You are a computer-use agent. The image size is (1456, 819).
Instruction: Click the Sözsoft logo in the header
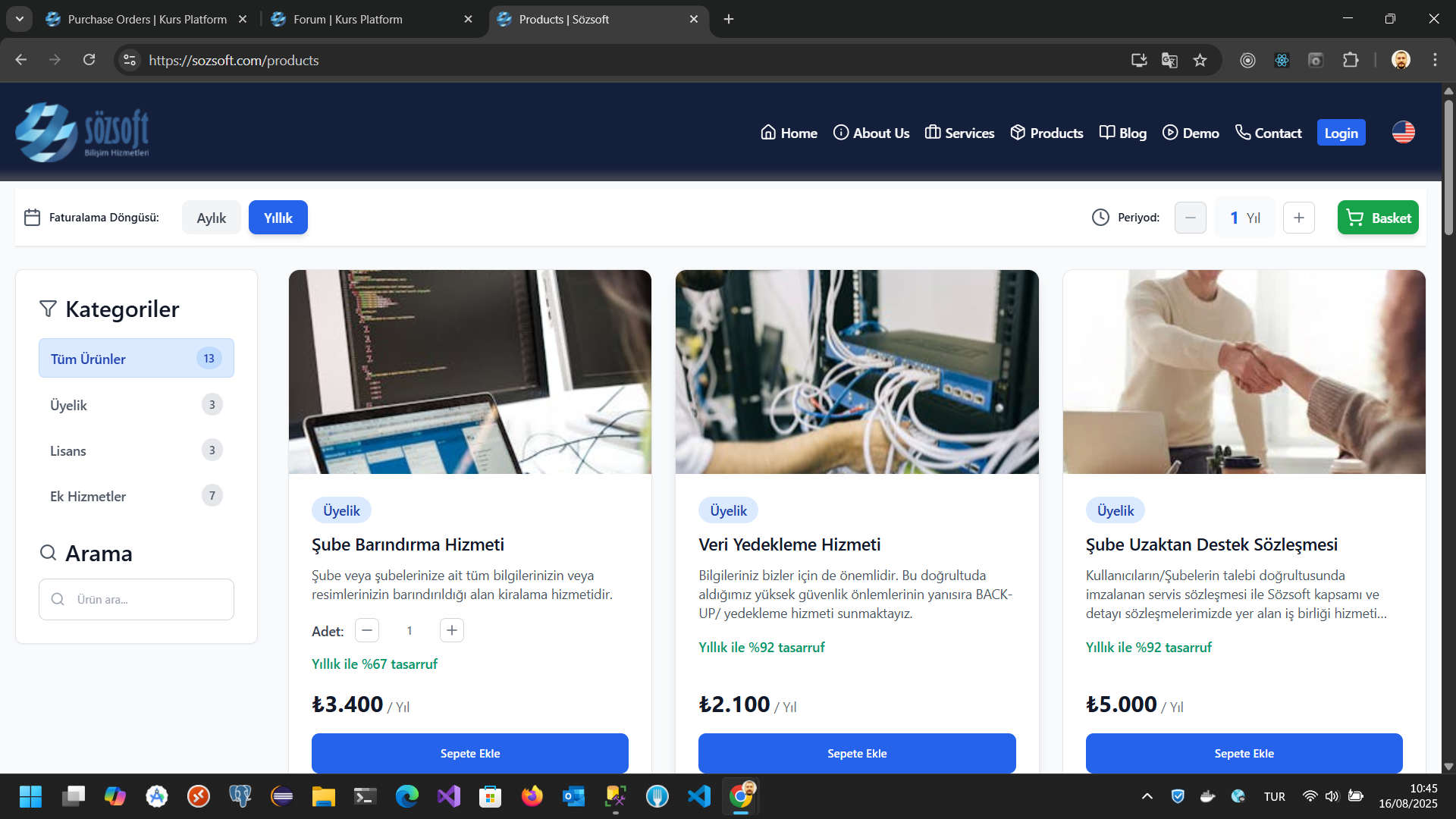coord(82,132)
